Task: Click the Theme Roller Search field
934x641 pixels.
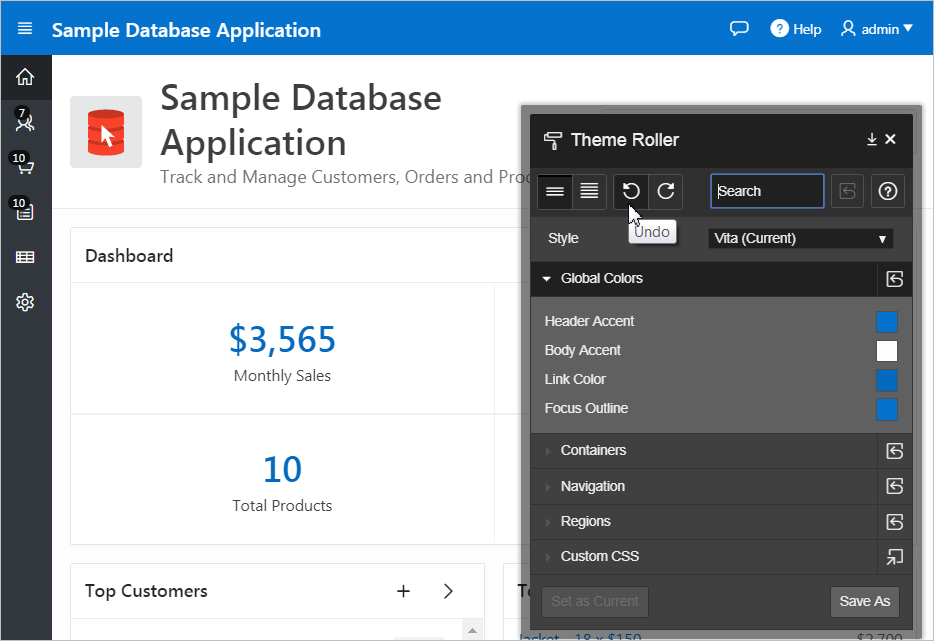Action: (x=767, y=191)
